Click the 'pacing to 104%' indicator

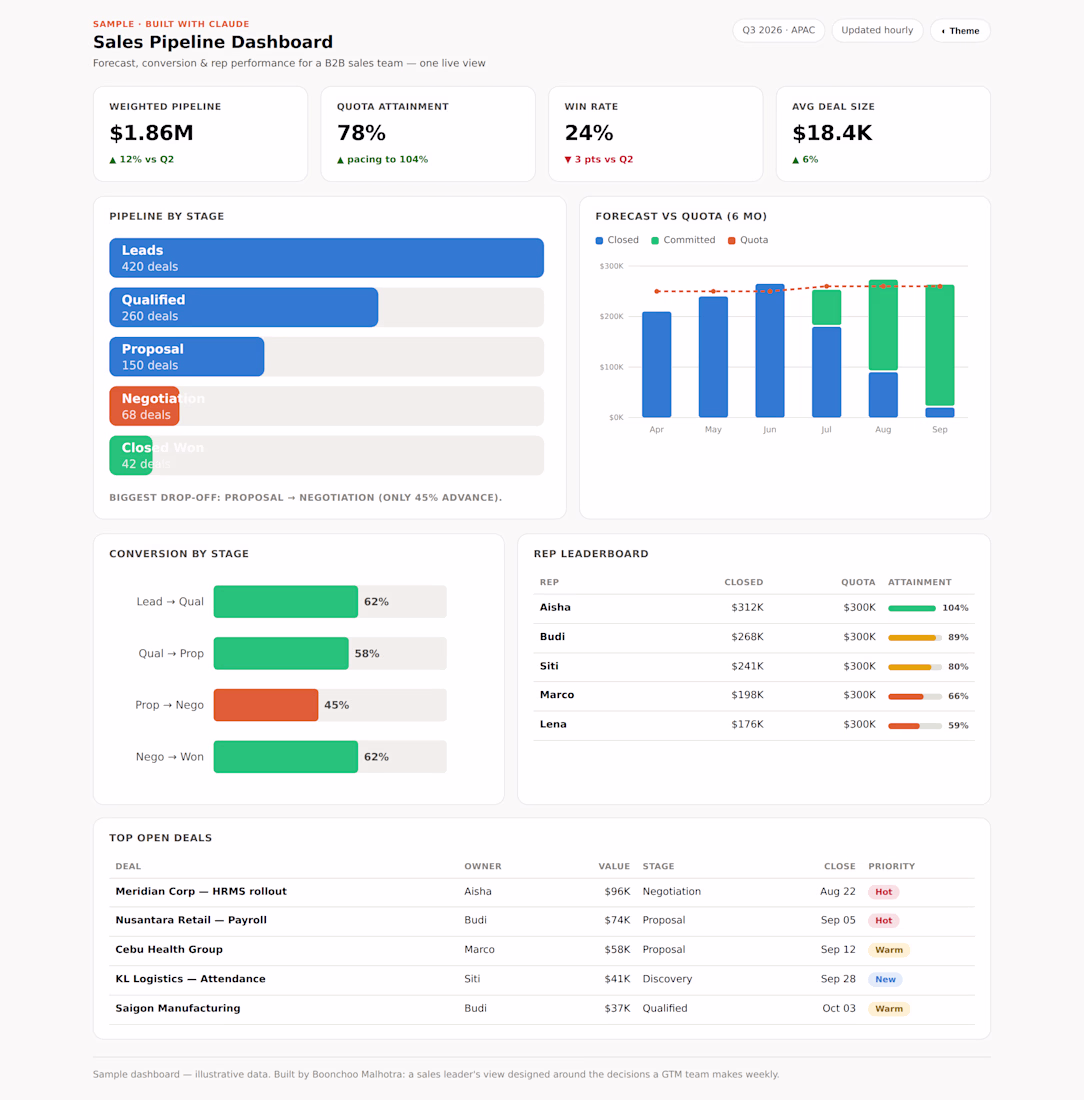[x=382, y=159]
